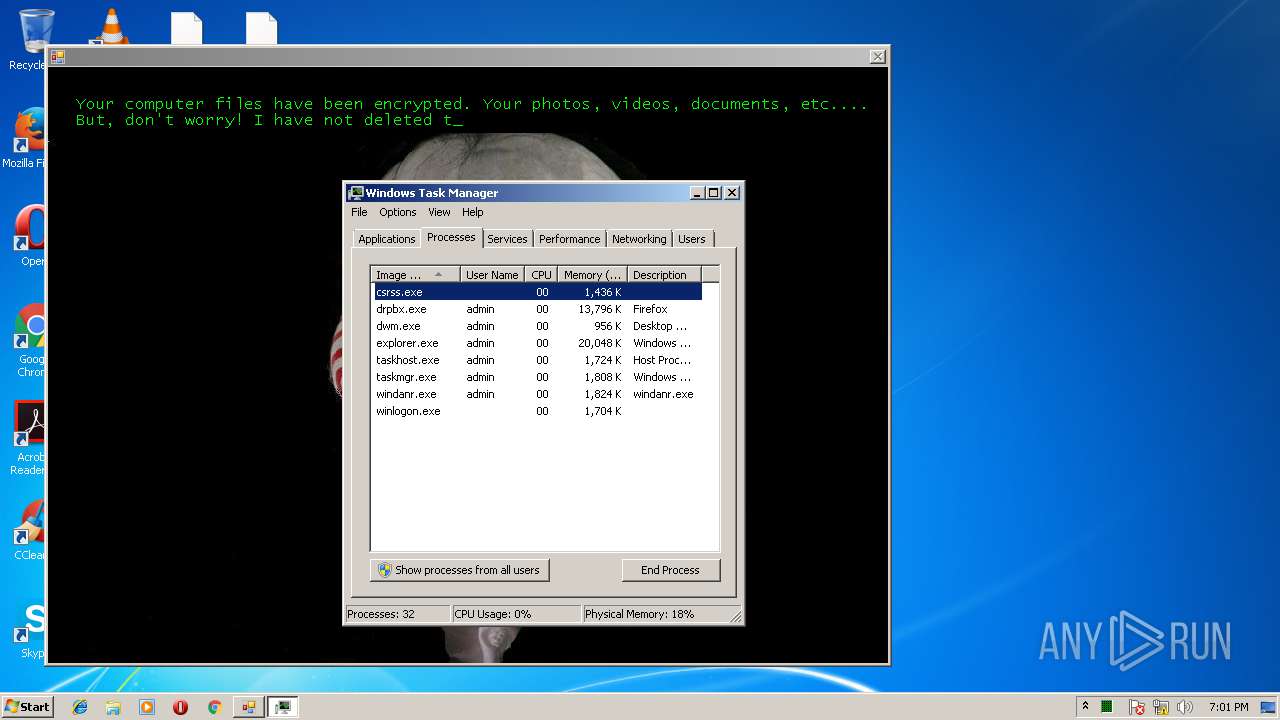Image resolution: width=1280 pixels, height=720 pixels.
Task: Open Task Manager Help menu
Action: pos(472,212)
